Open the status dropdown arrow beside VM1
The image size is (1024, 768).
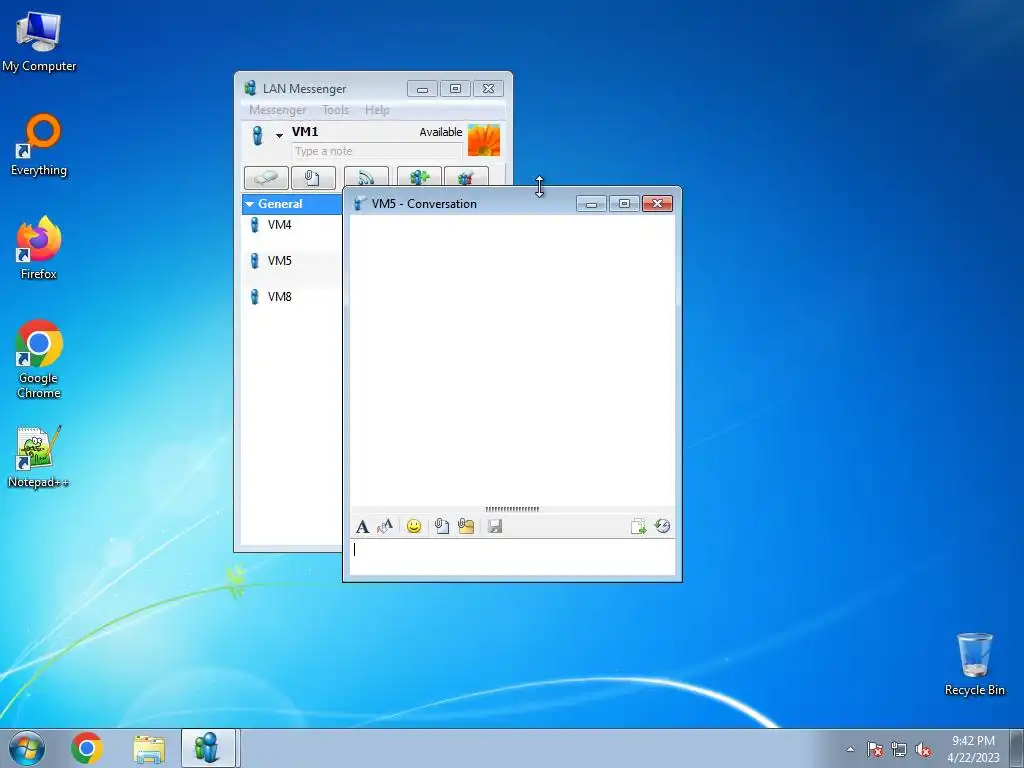(x=279, y=136)
